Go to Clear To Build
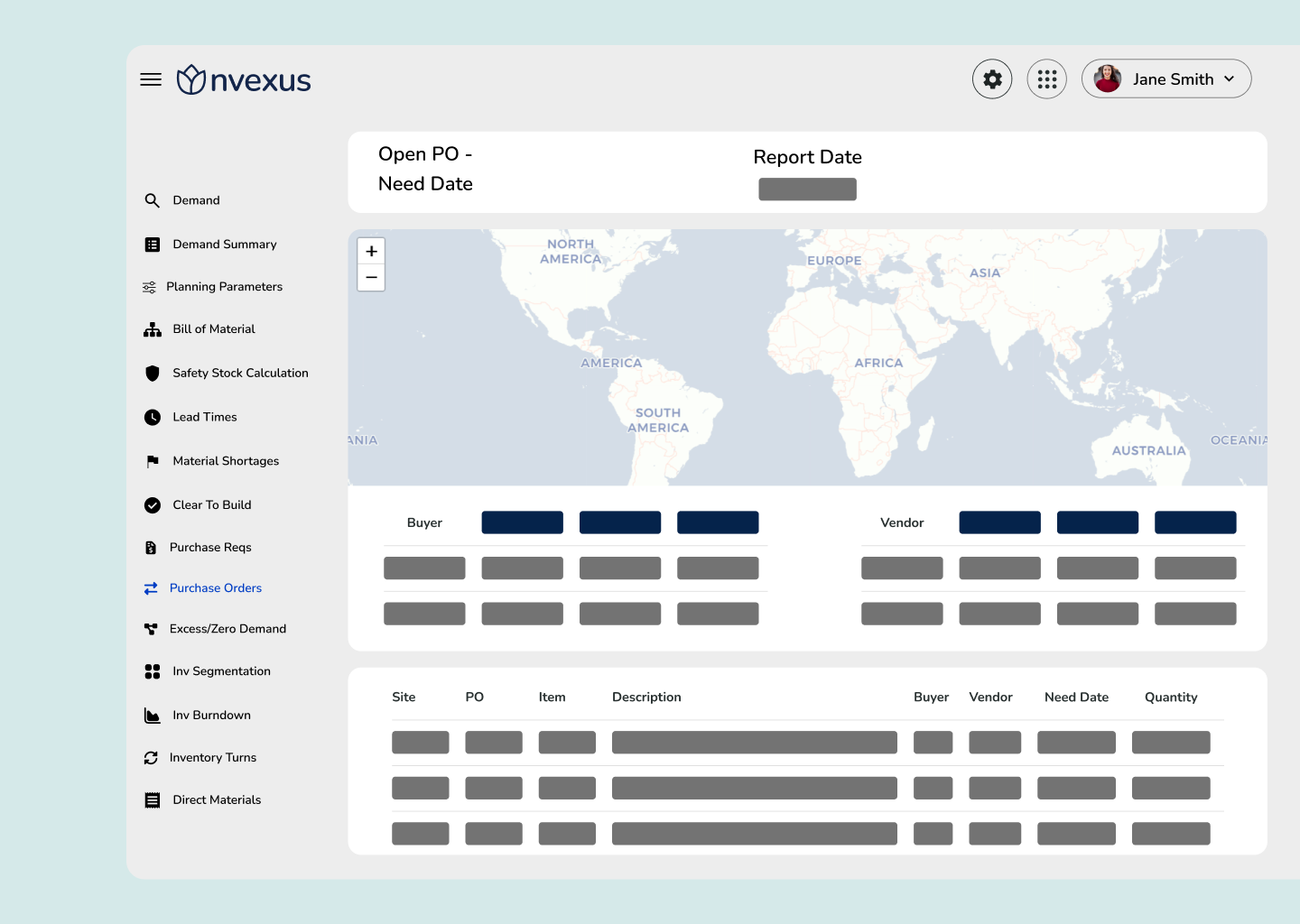Image resolution: width=1300 pixels, height=924 pixels. pyautogui.click(x=212, y=505)
